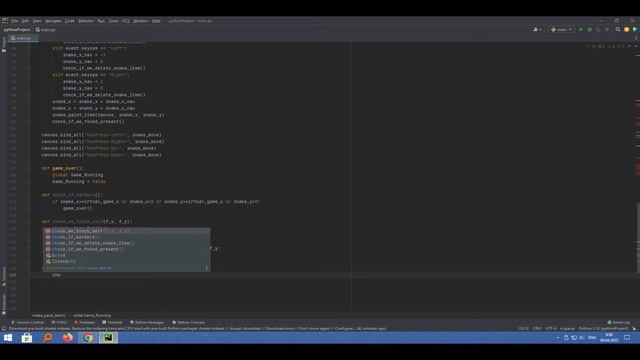
Task: Open Firefox from the taskbar
Action: click(68, 338)
